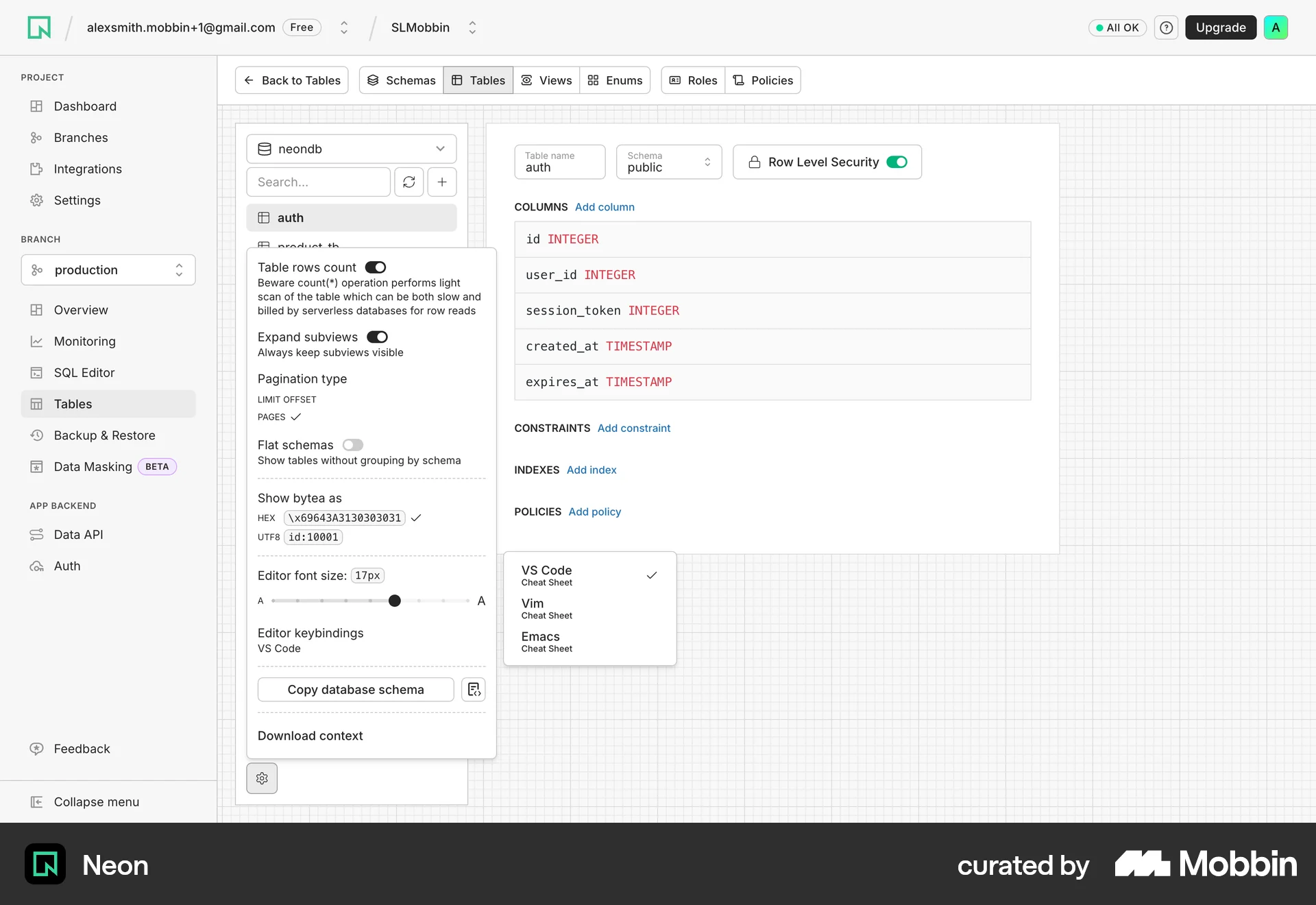Open the help question mark icon
The image size is (1316, 905).
click(1166, 27)
